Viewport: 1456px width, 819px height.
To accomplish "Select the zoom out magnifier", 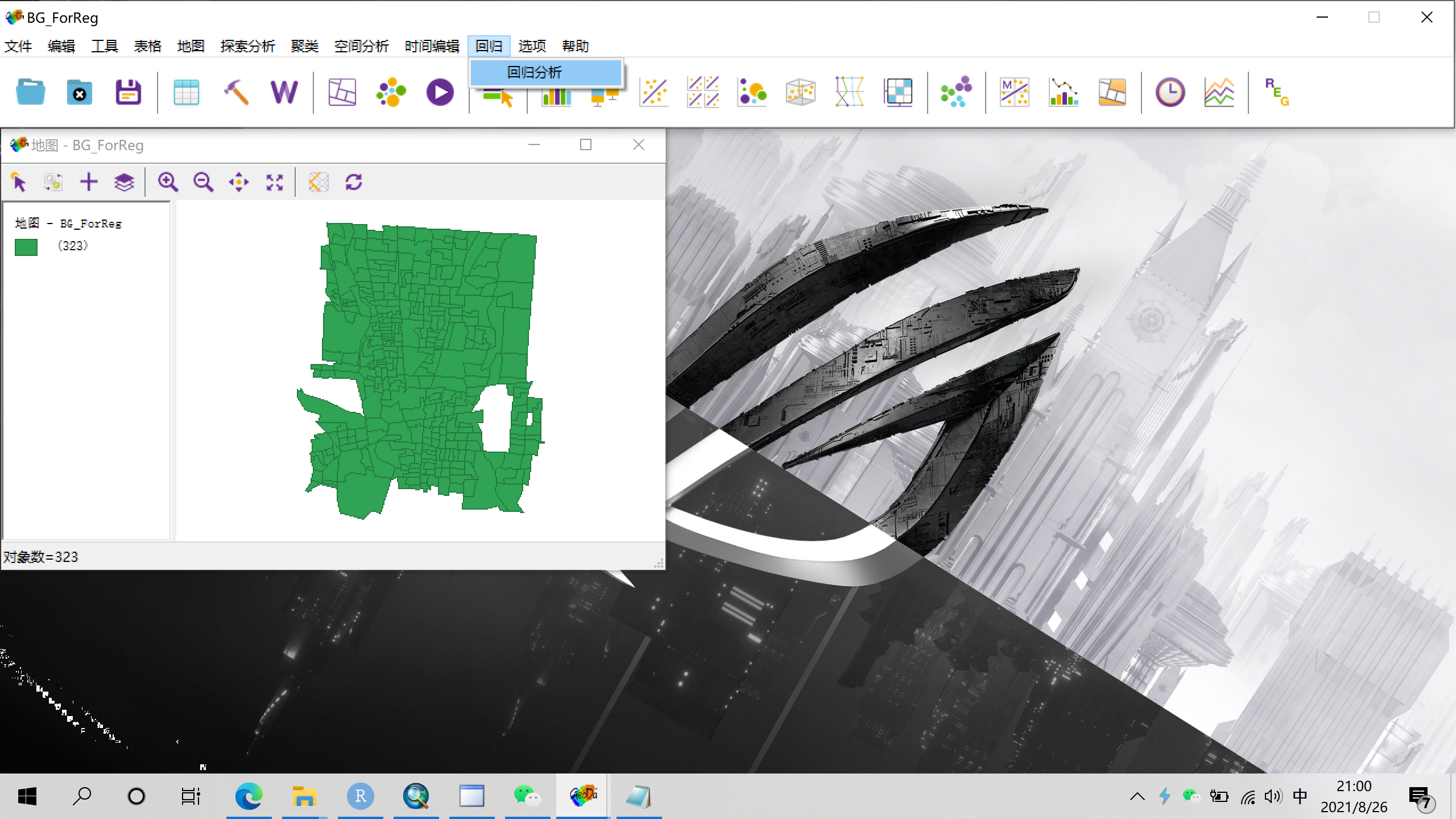I will 203,182.
